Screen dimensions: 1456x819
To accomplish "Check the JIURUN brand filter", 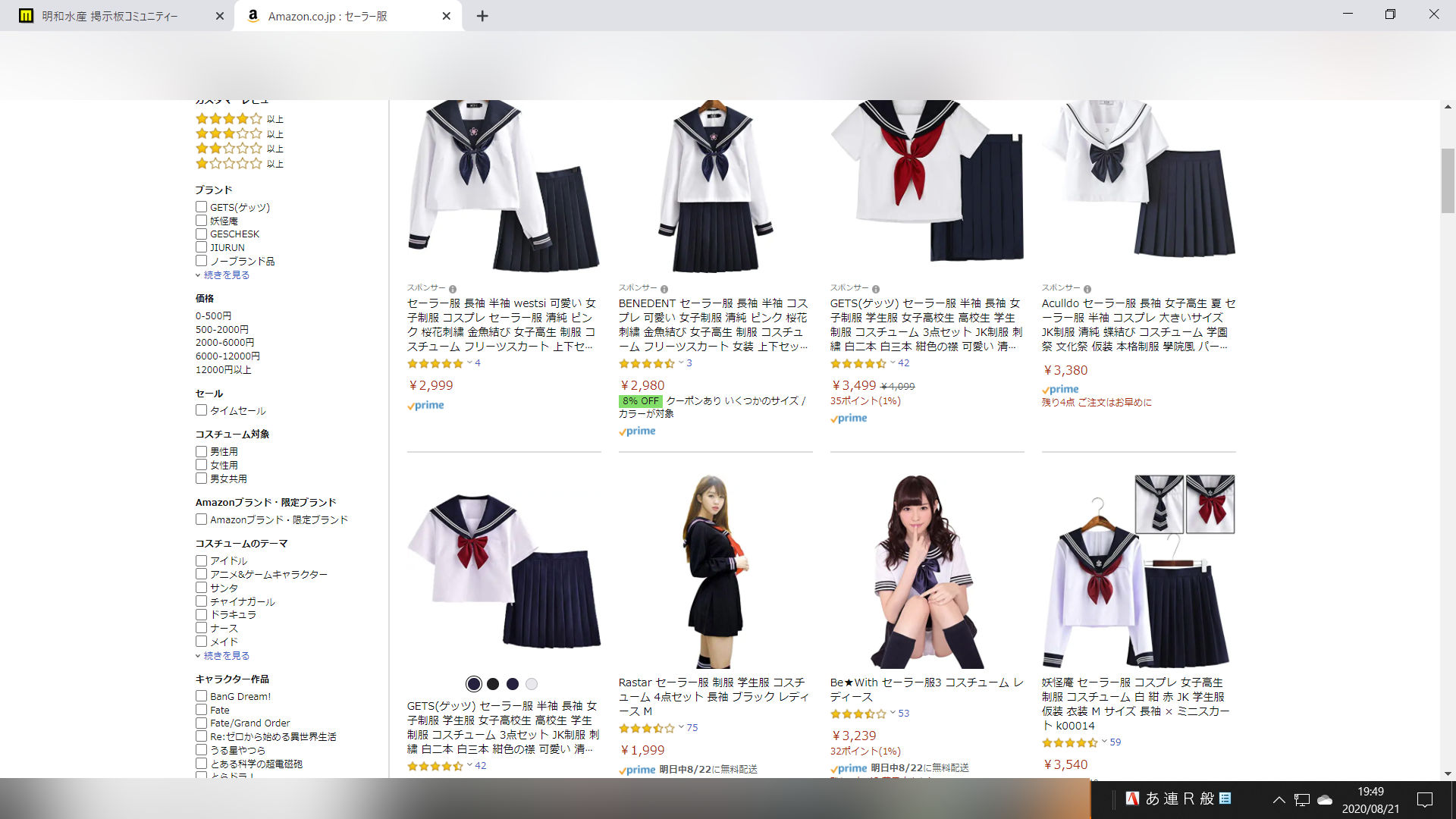I will pos(201,247).
